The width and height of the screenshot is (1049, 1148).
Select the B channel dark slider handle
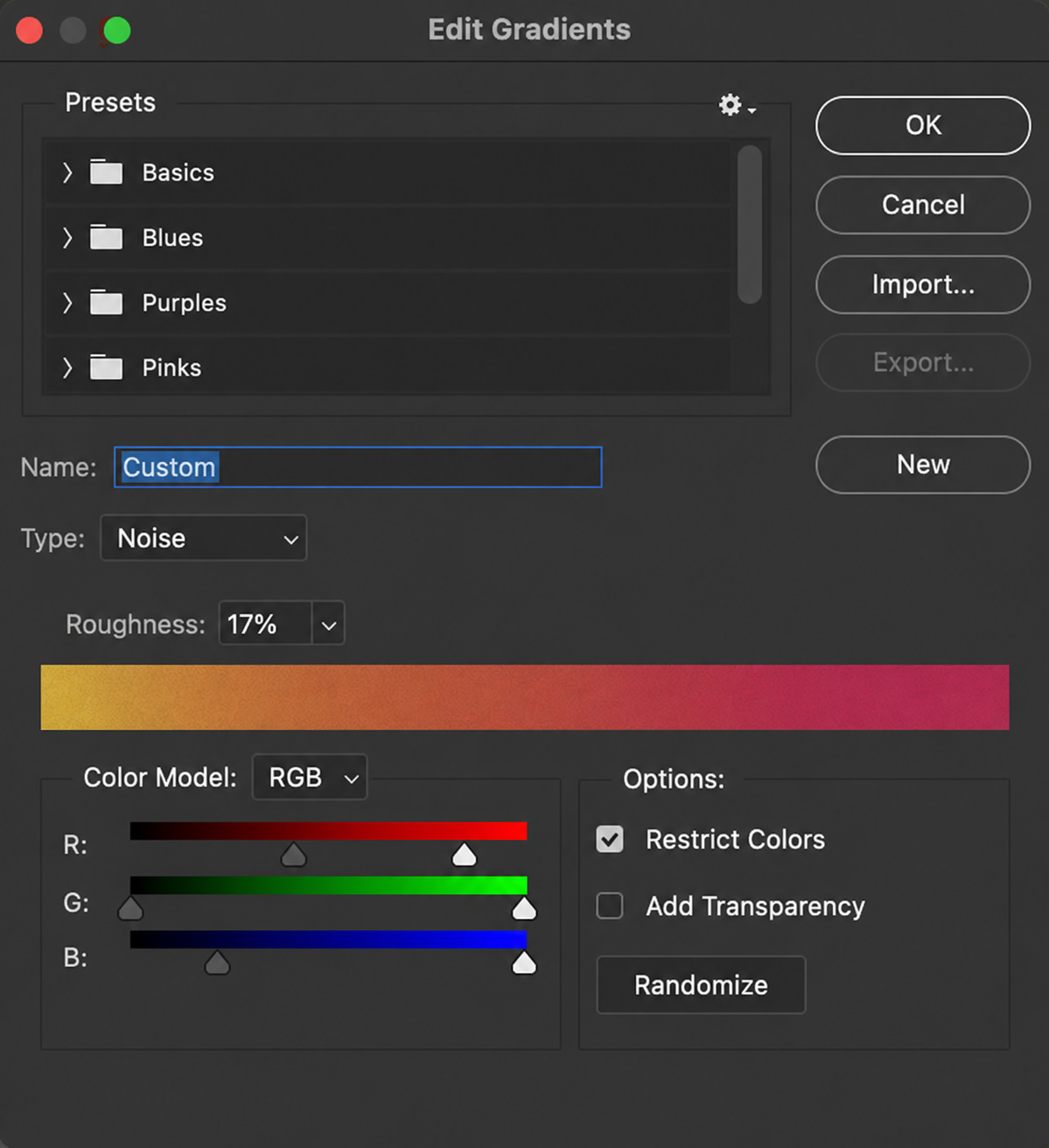coord(217,963)
